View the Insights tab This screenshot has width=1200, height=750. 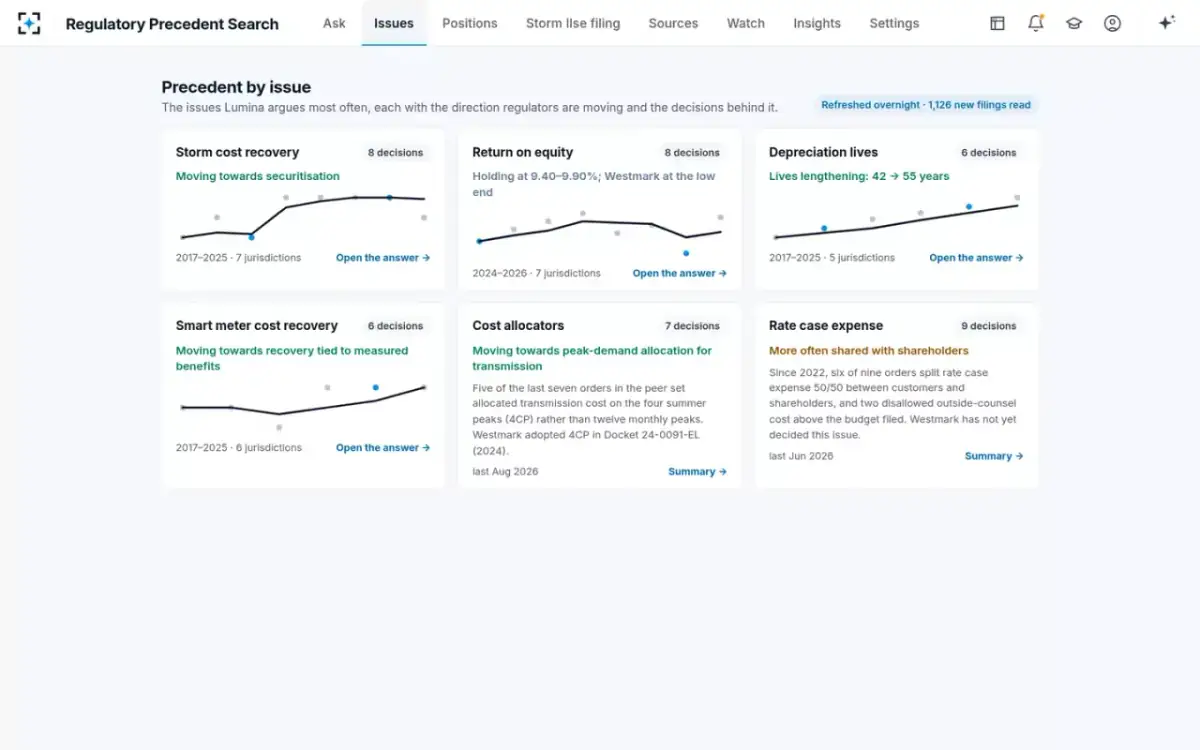pos(817,23)
